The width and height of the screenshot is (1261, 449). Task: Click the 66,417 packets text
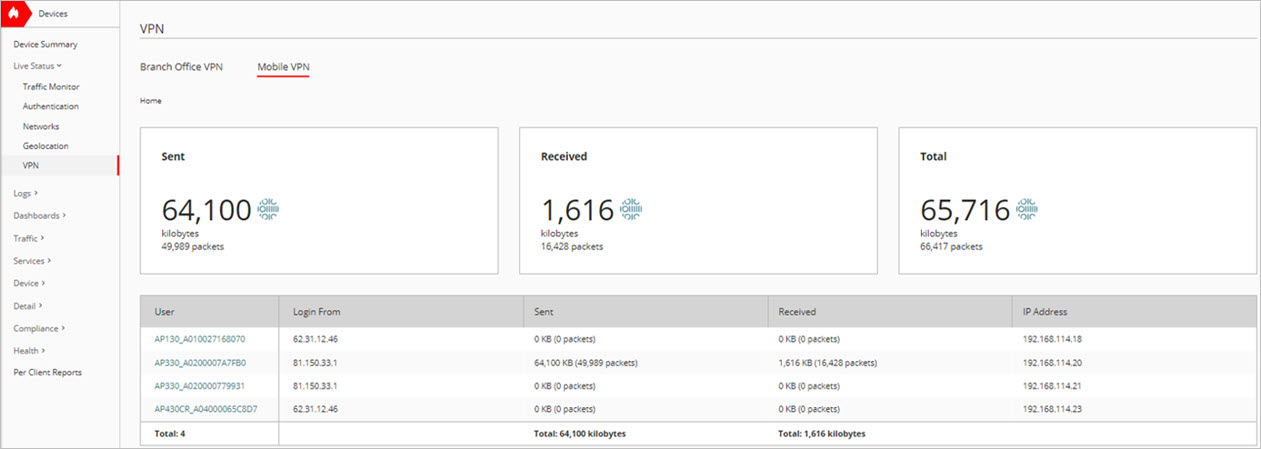coord(951,246)
